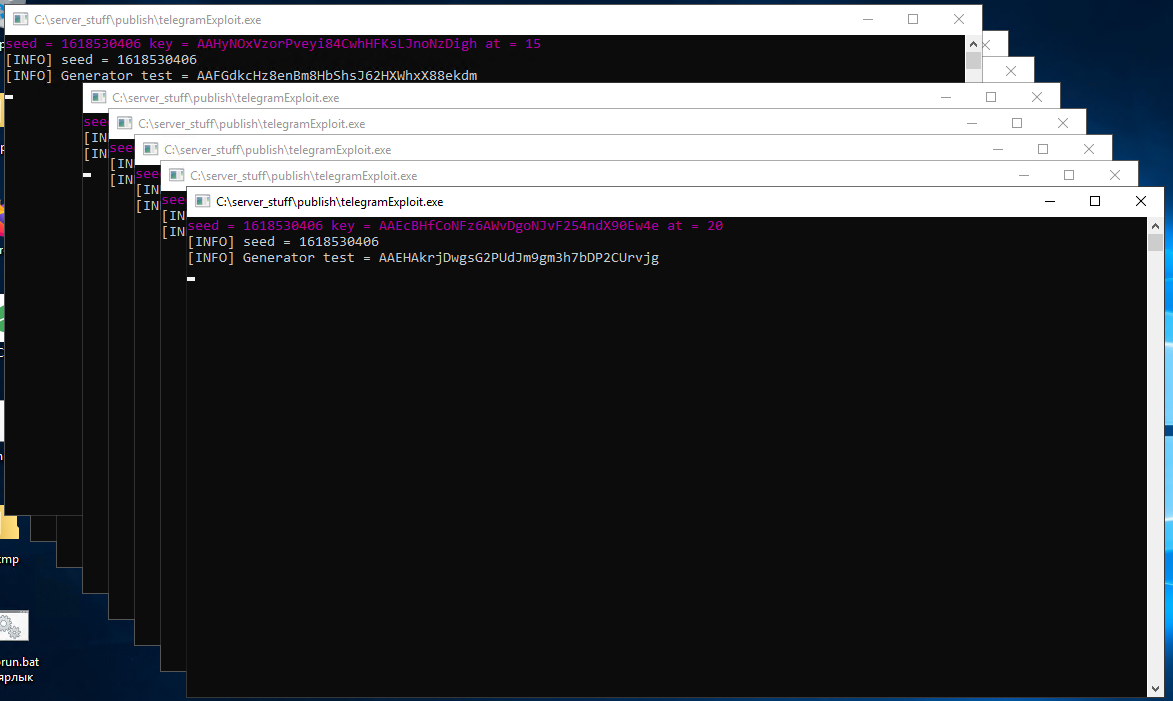Maximize the frontmost 'at = 20' console window
1173x701 pixels.
[x=1095, y=201]
